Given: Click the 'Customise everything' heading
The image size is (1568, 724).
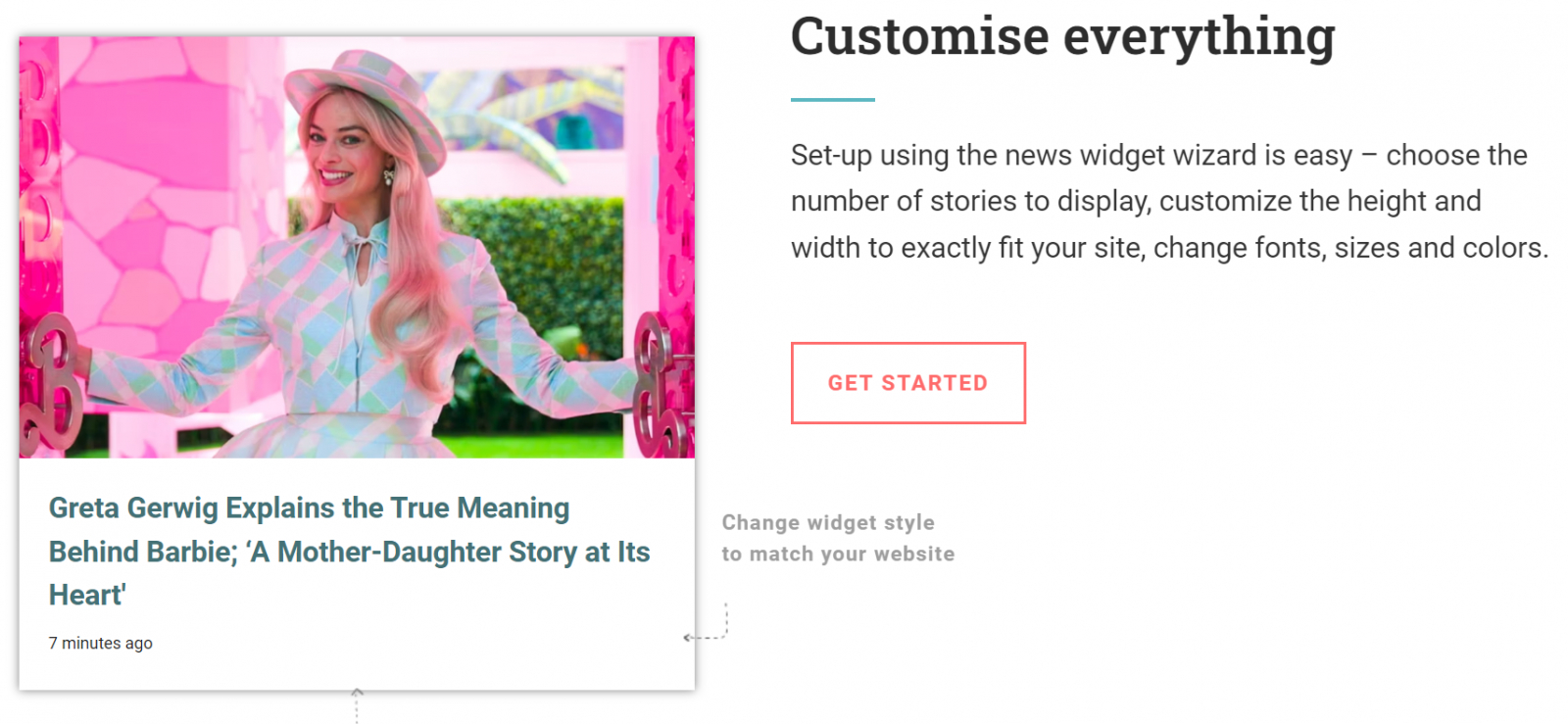Looking at the screenshot, I should tap(1062, 37).
